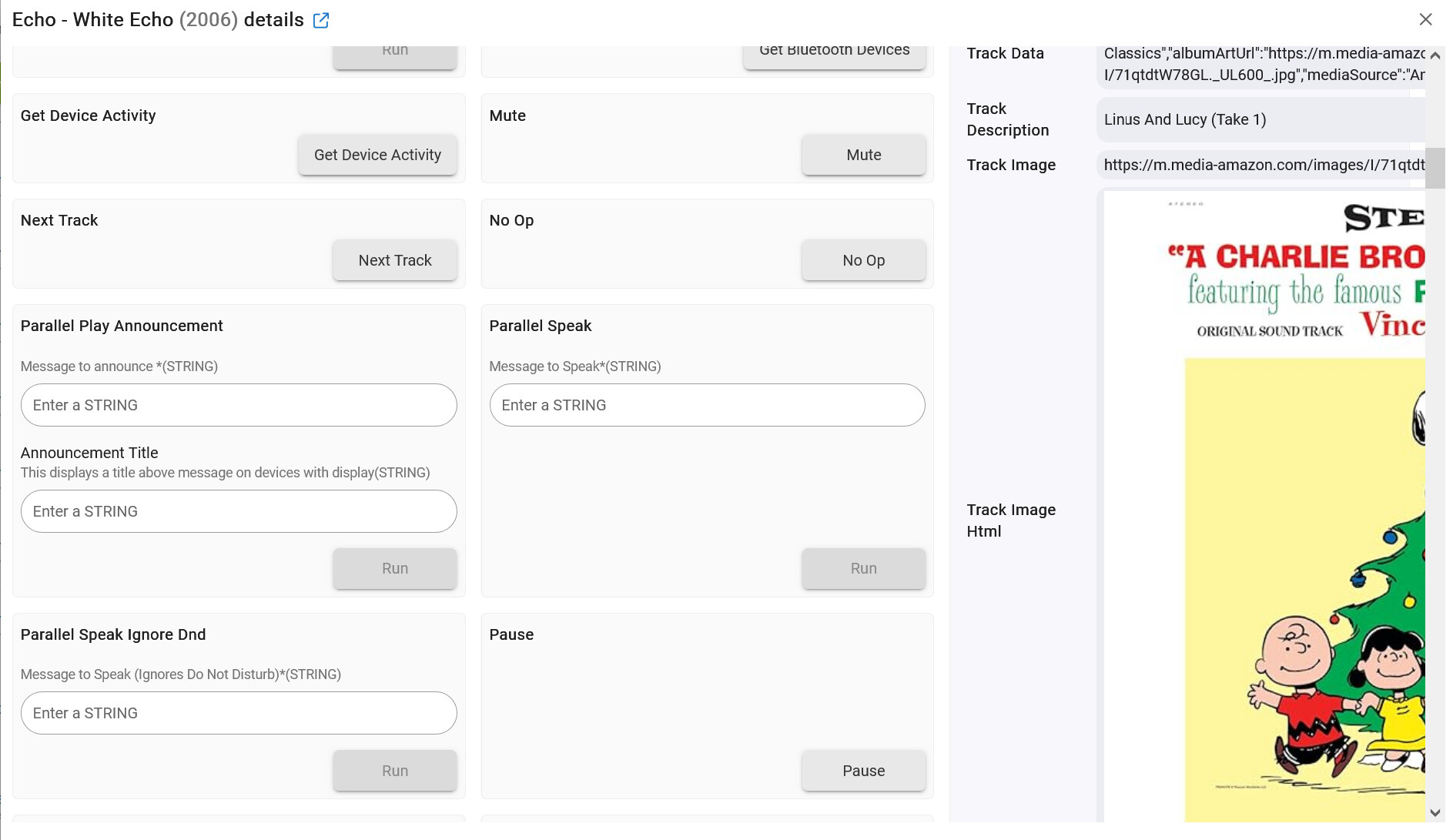Click the Announcement Title text field
Image resolution: width=1453 pixels, height=840 pixels.
[x=239, y=511]
